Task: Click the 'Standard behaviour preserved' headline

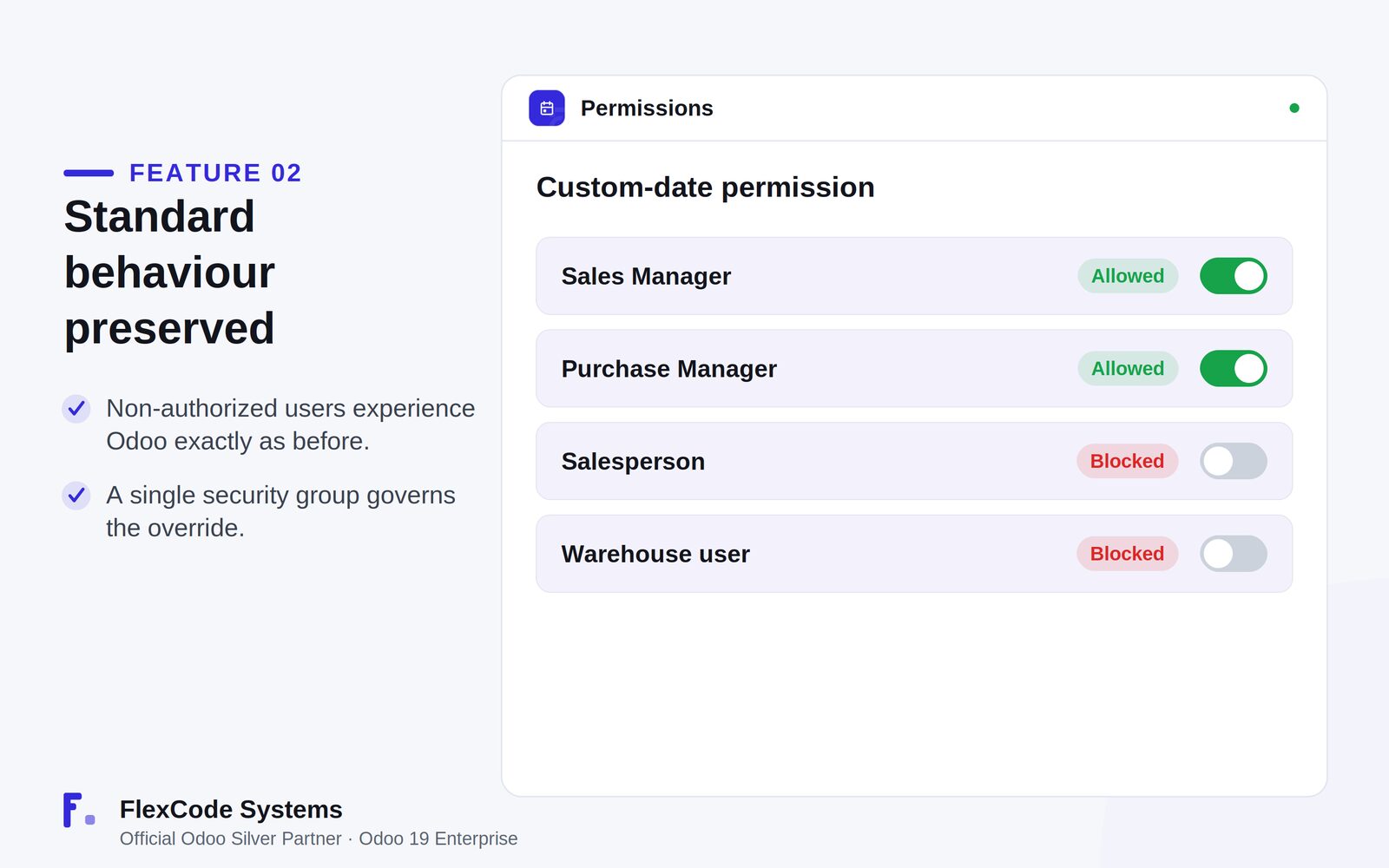Action: [170, 273]
